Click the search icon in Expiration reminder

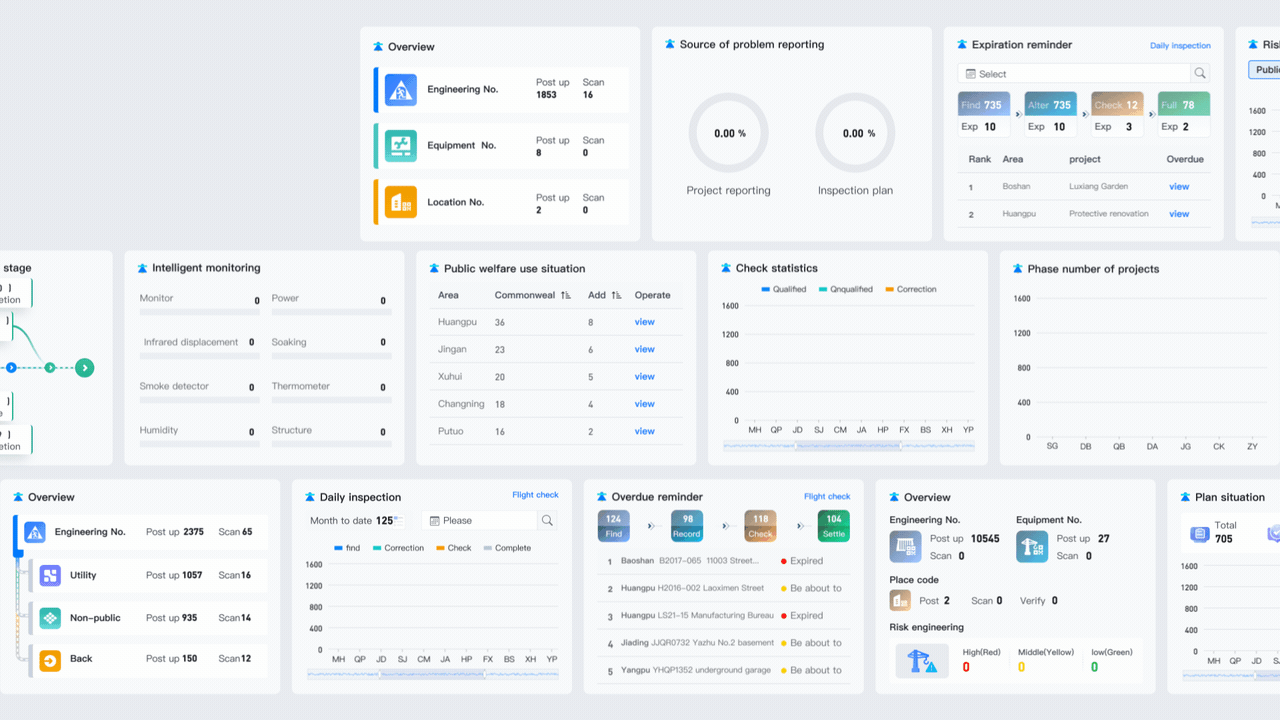pos(1200,73)
